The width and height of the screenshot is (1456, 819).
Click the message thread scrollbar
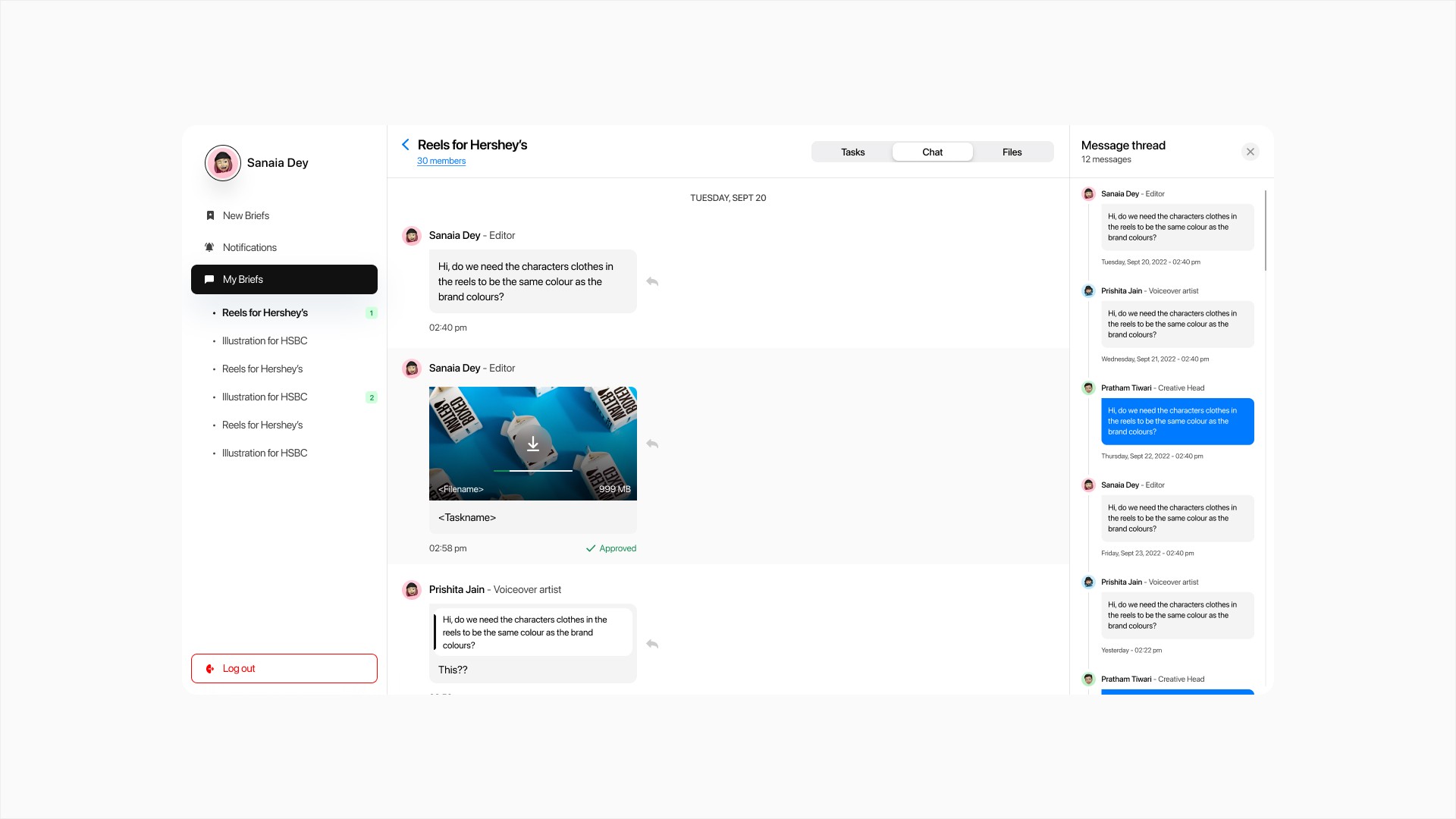coord(1266,231)
